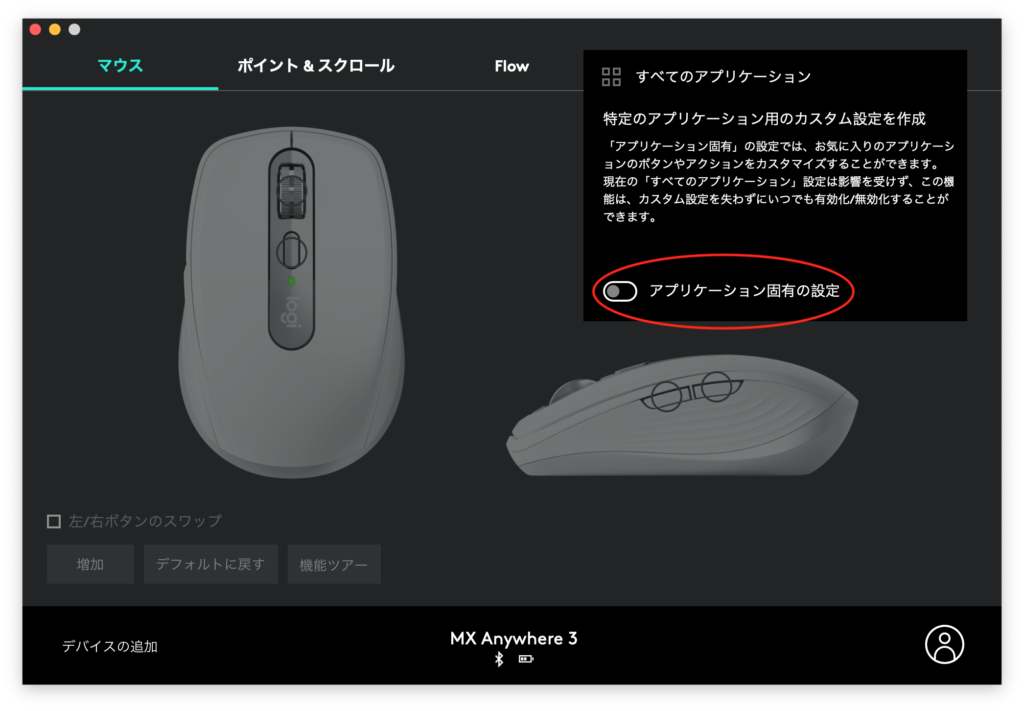Select the back side button on mouse
Image resolution: width=1024 pixels, height=711 pixels.
point(716,387)
